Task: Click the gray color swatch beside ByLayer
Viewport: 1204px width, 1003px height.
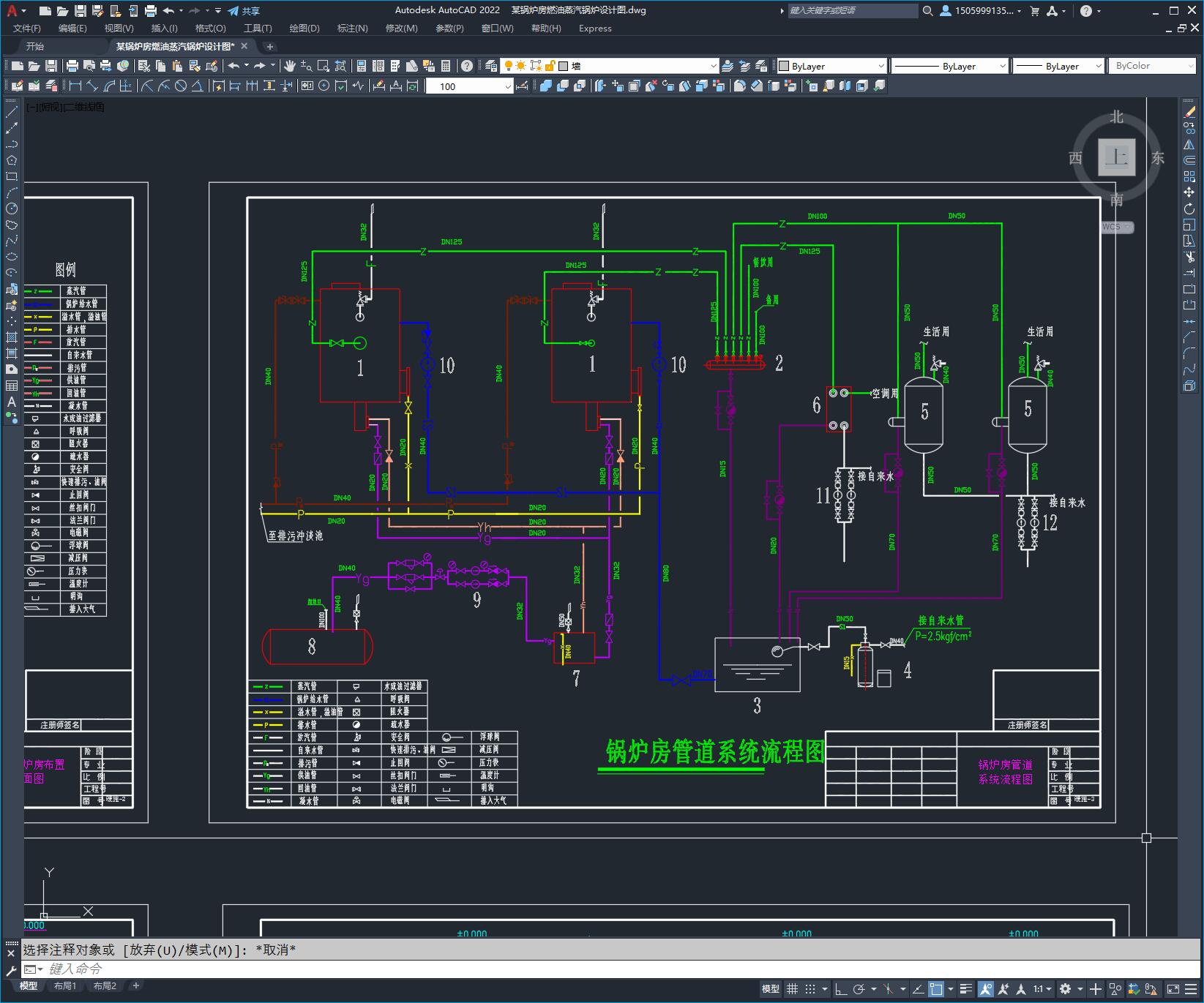Action: coord(784,66)
